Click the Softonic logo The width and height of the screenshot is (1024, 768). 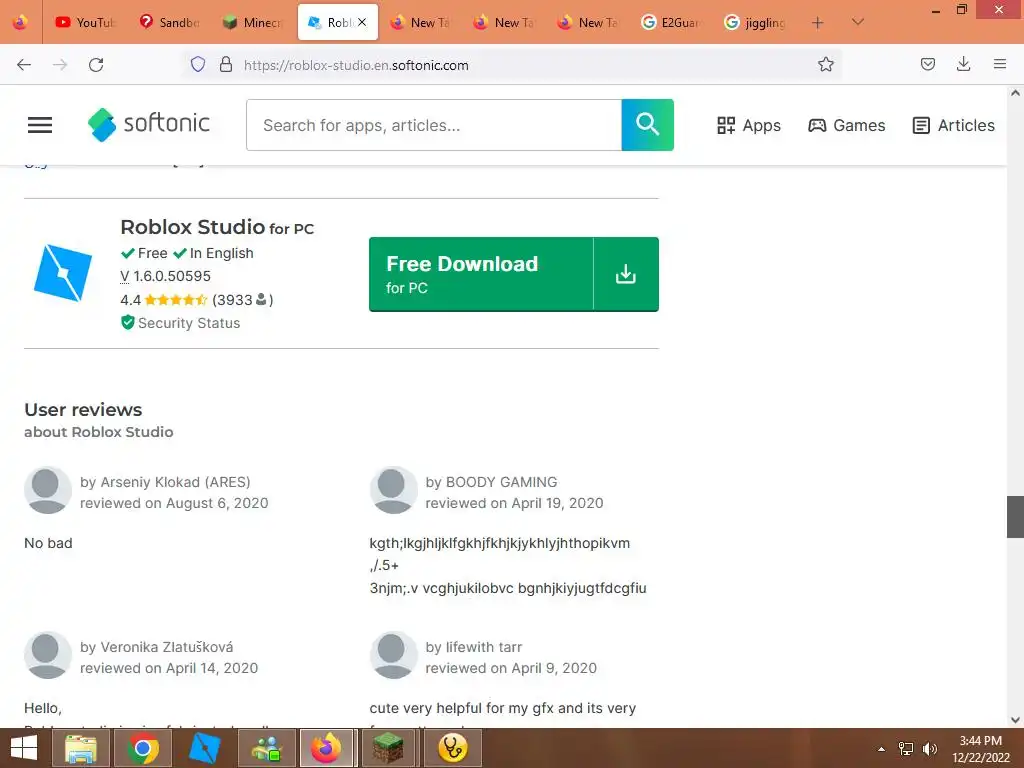[149, 124]
